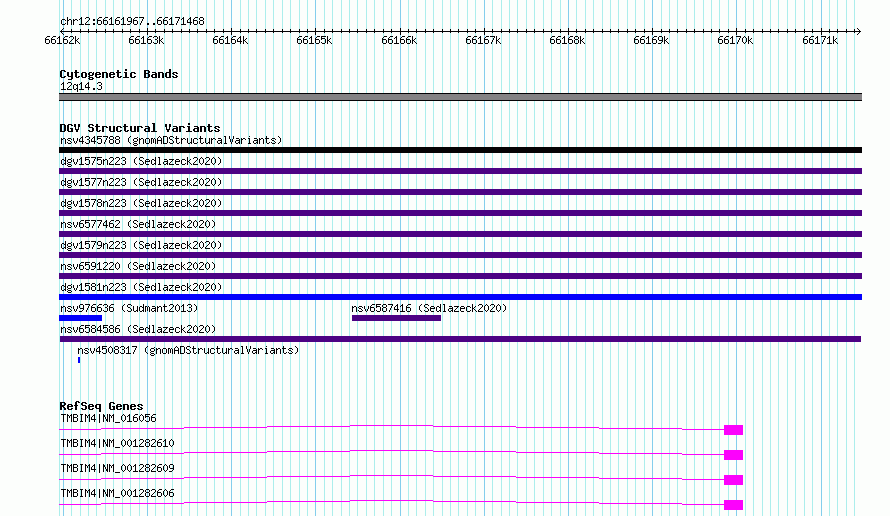Select the 12q14.3 band label
This screenshot has height=516, width=890.
[x=81, y=86]
